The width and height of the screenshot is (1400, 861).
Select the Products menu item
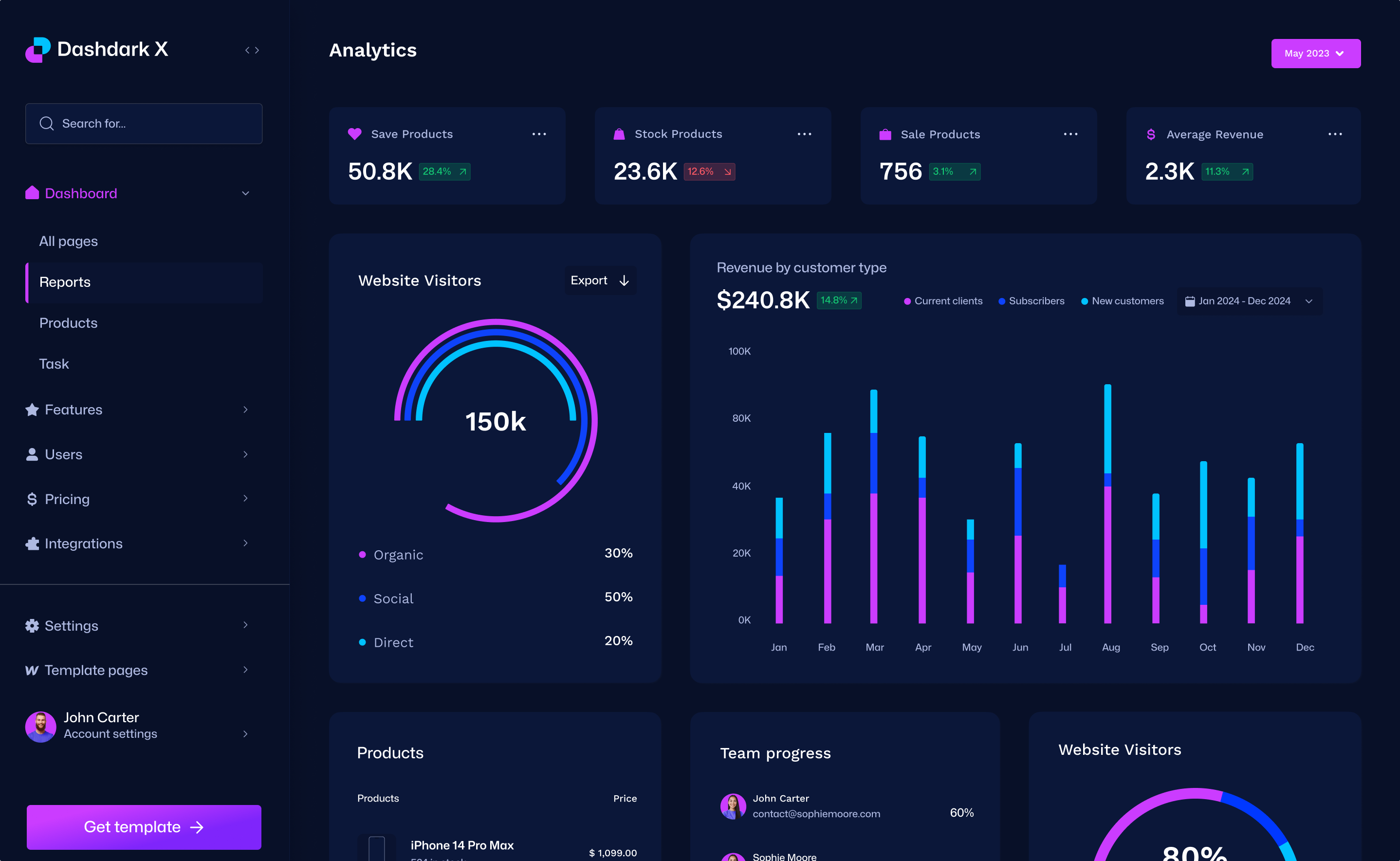(68, 322)
